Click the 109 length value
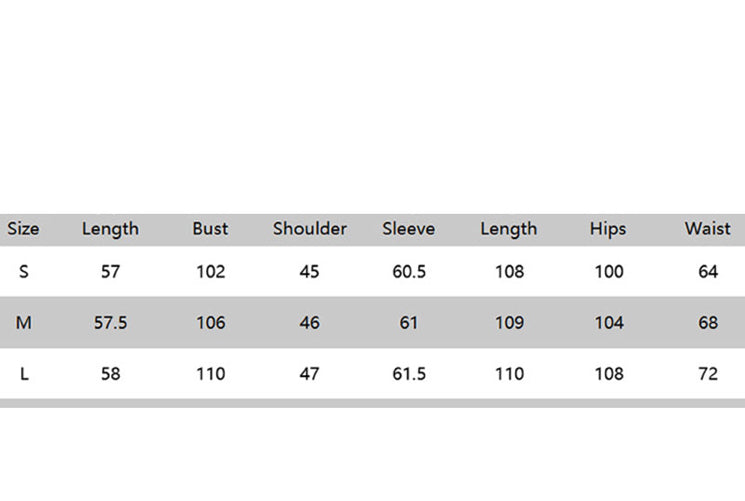Viewport: 745px width, 501px height. point(509,323)
